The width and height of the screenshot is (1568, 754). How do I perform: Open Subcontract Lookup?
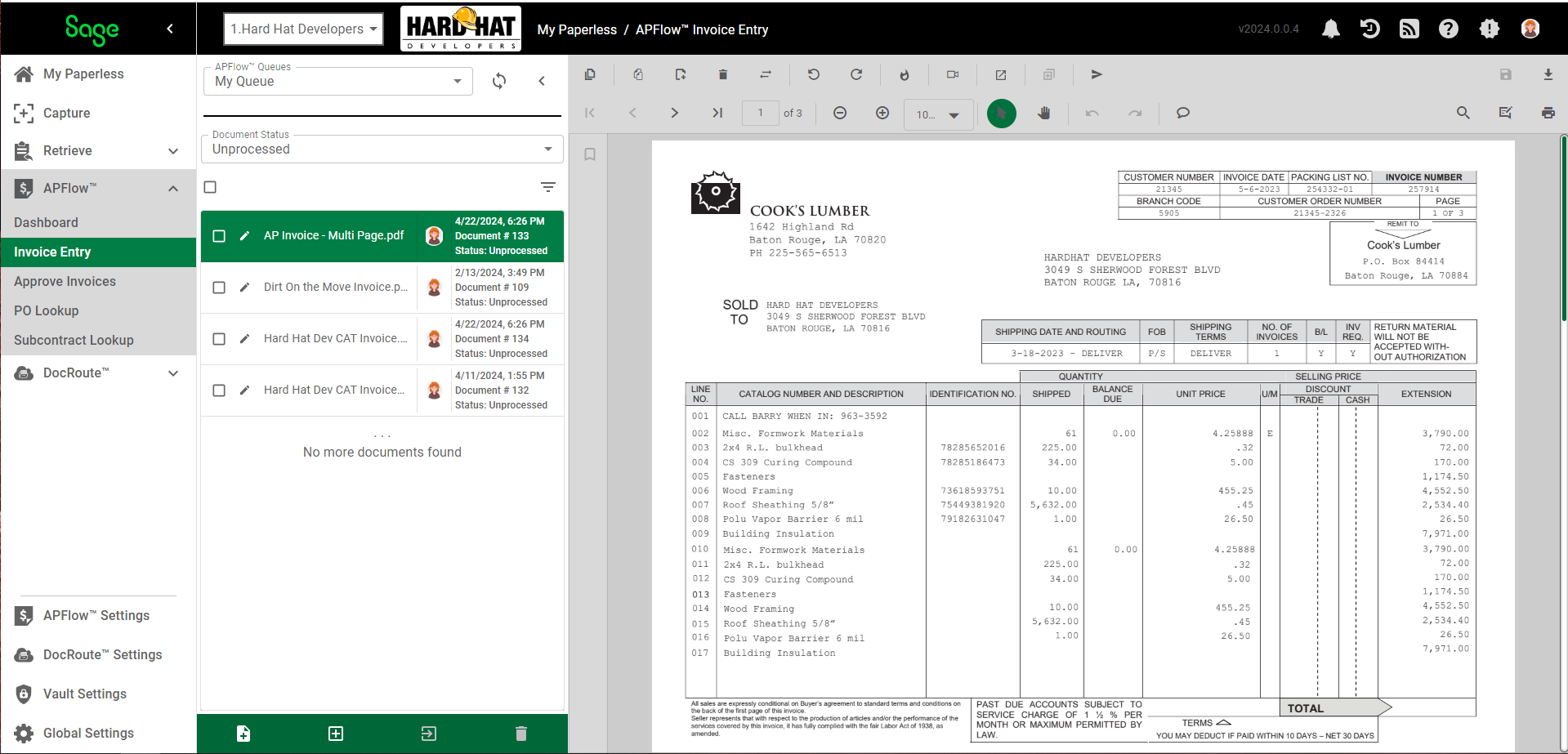click(x=98, y=340)
